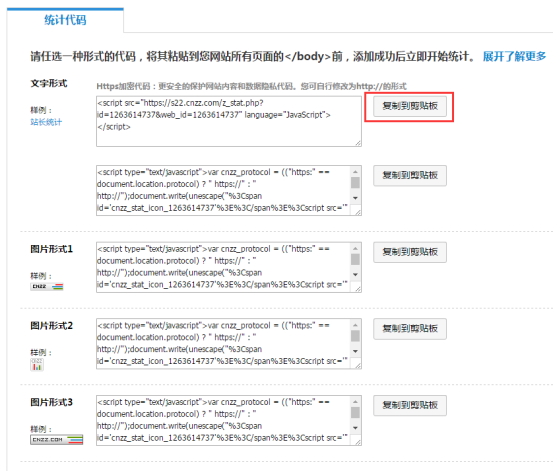553x471 pixels.
Task: Click the resize grip of first textarea
Action: (x=358, y=143)
